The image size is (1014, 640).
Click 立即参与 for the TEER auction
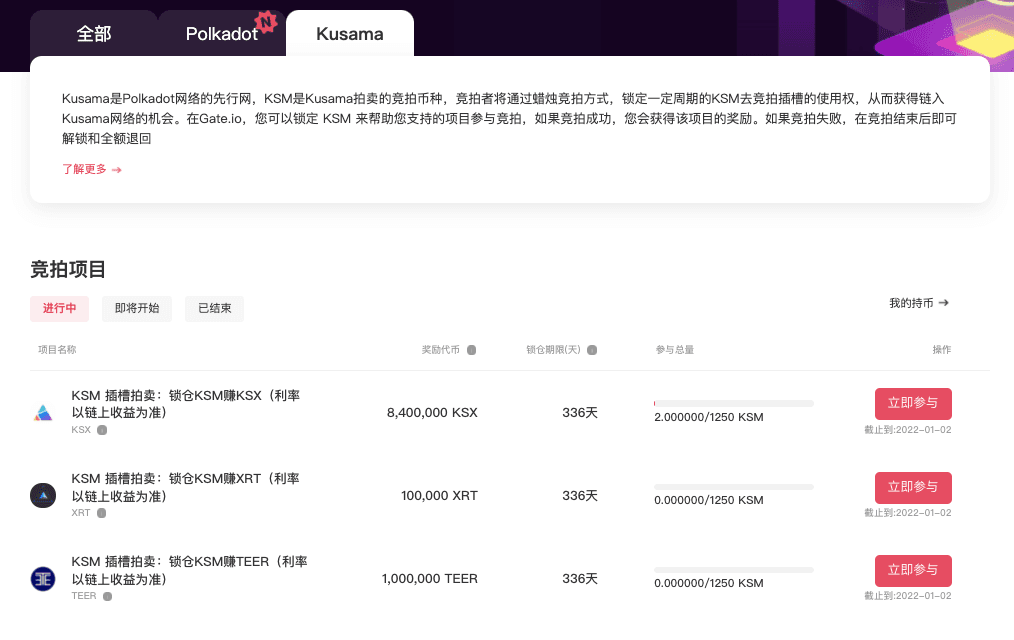pos(913,570)
